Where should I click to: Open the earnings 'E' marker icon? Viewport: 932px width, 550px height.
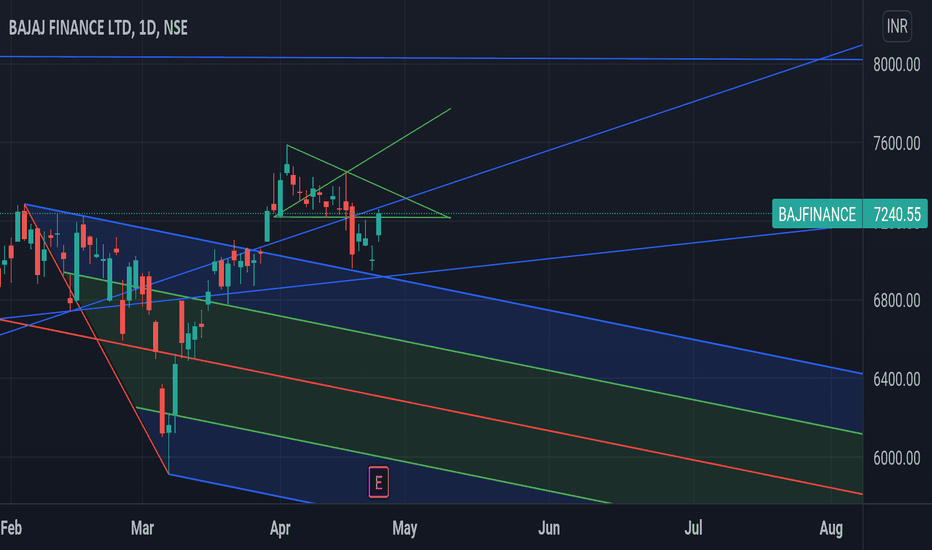pos(379,482)
